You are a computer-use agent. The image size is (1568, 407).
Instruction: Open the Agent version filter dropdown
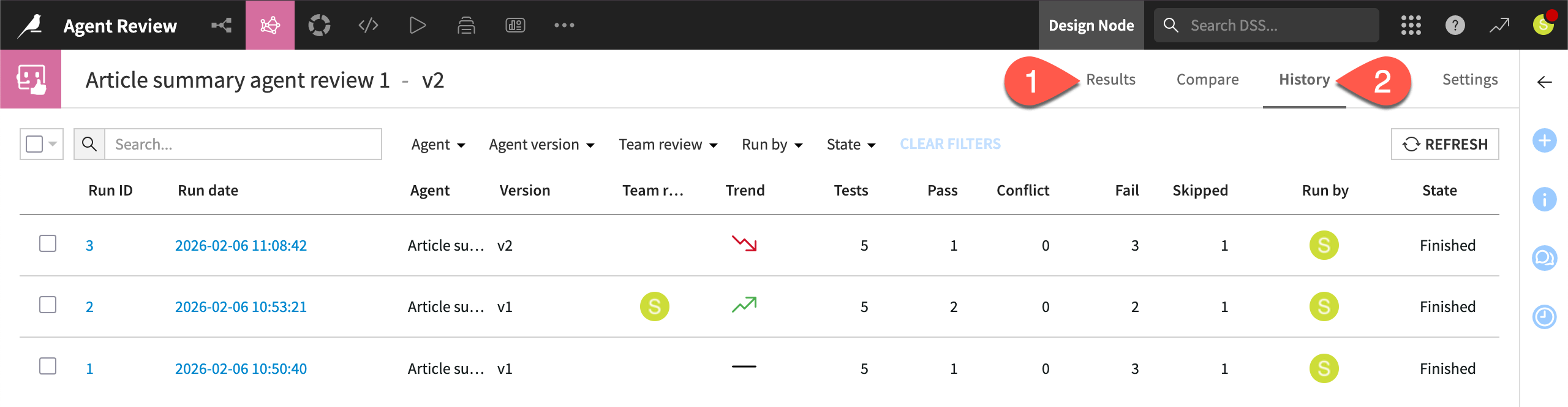pos(541,144)
